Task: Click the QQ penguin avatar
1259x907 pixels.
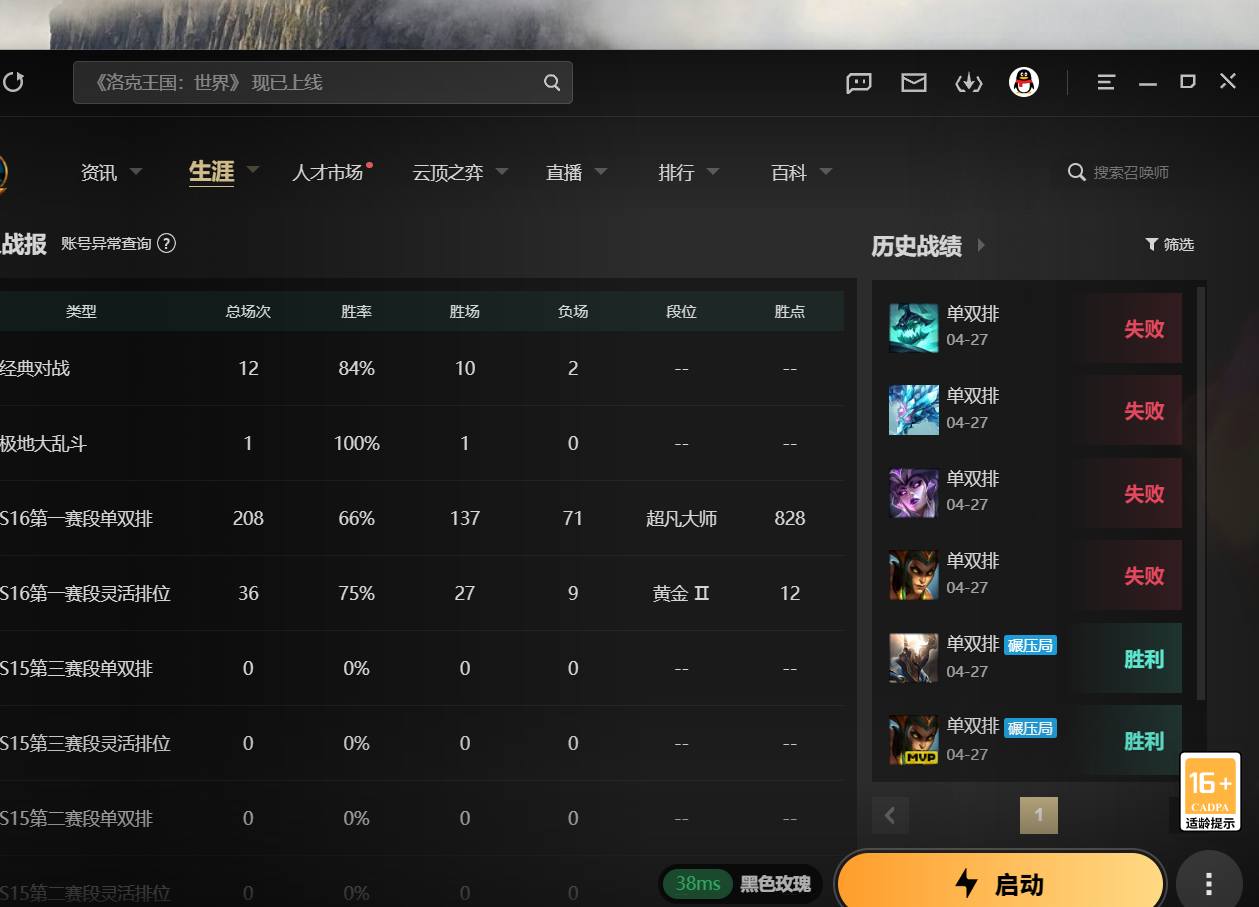Action: (x=1024, y=82)
